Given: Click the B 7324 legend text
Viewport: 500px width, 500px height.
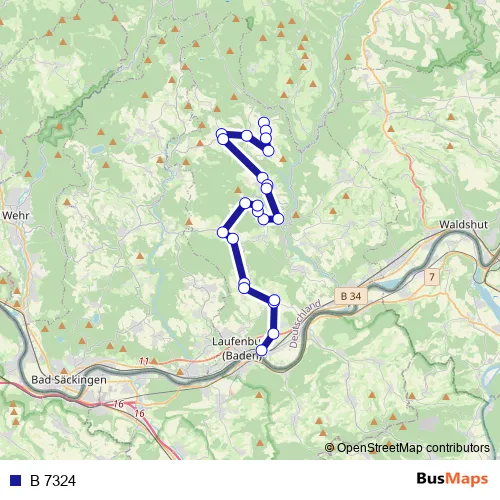Looking at the screenshot, I should pyautogui.click(x=53, y=480).
